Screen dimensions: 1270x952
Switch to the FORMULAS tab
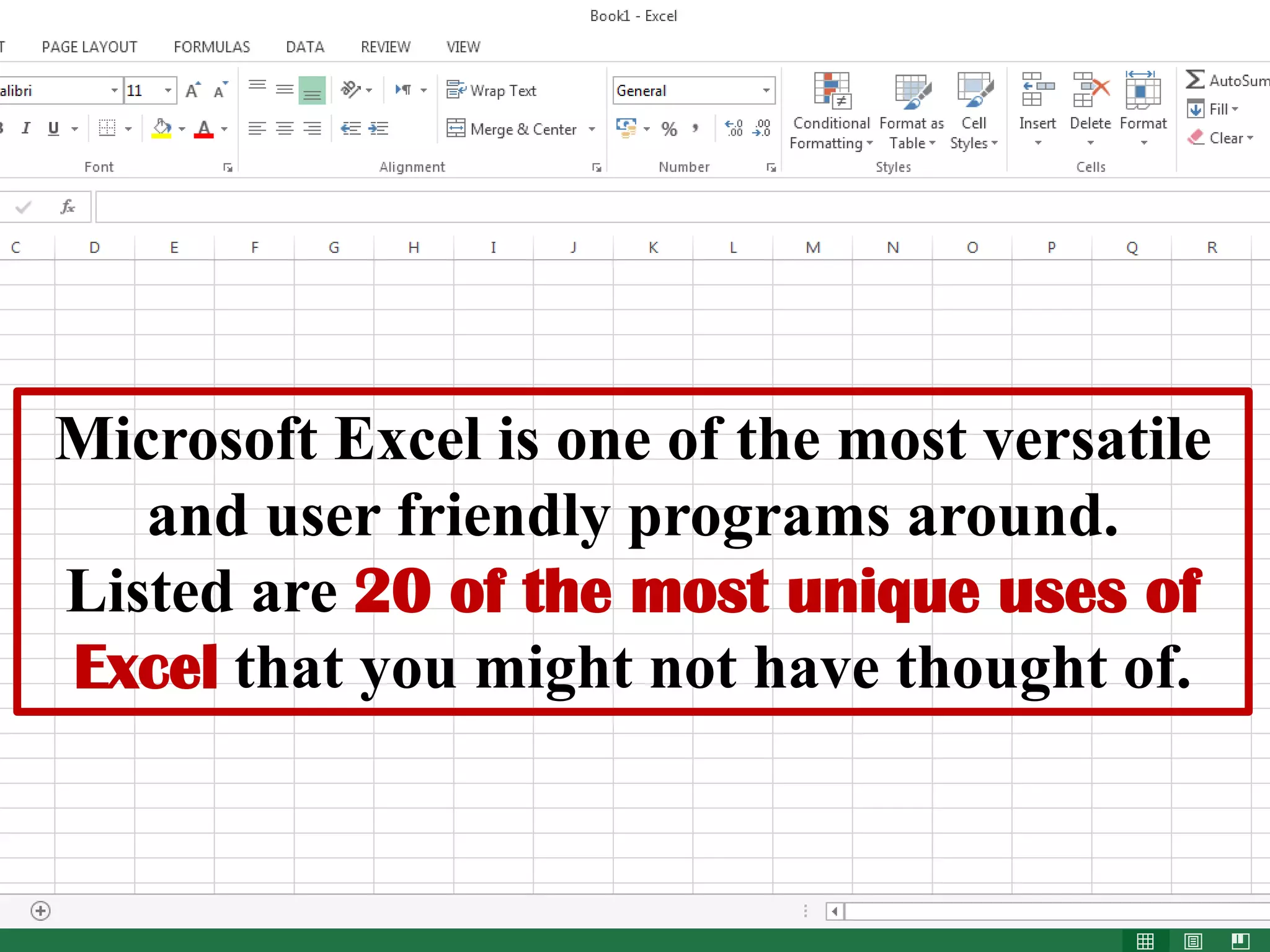tap(211, 47)
